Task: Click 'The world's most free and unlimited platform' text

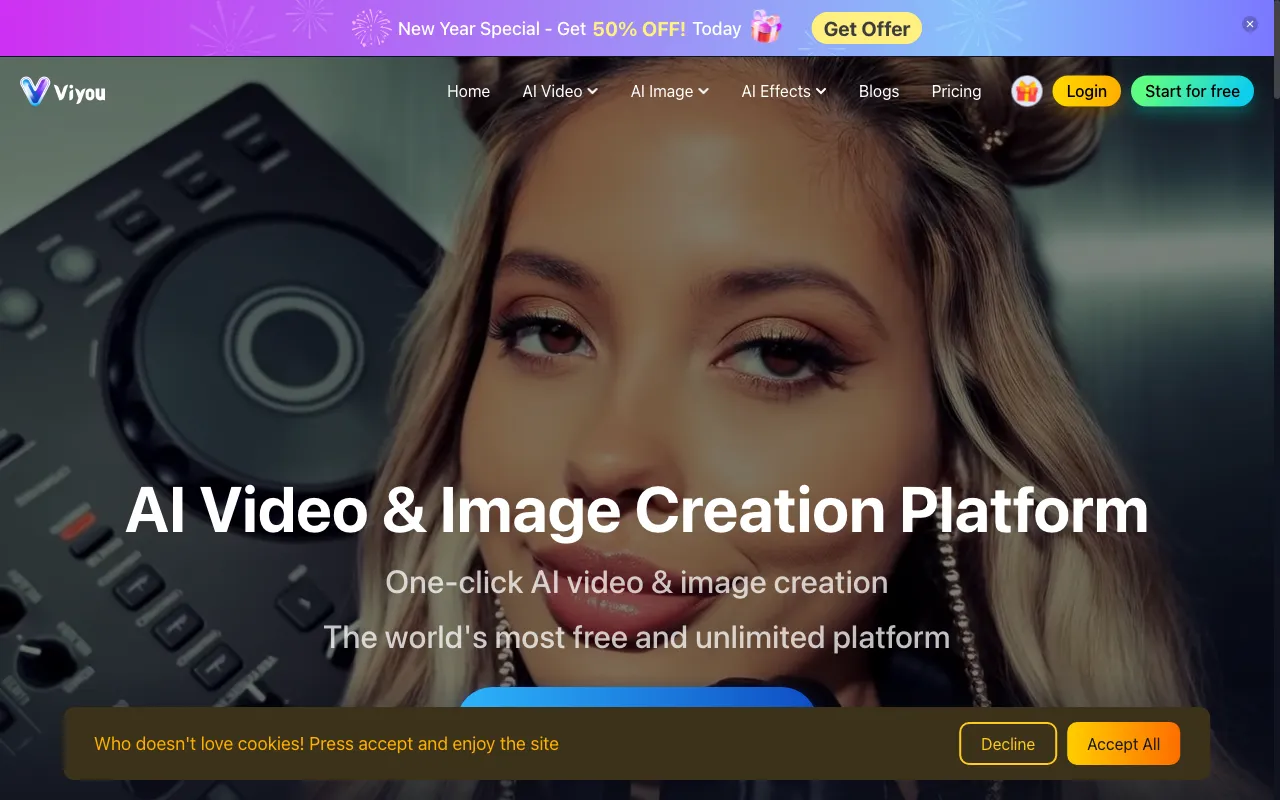Action: (637, 637)
